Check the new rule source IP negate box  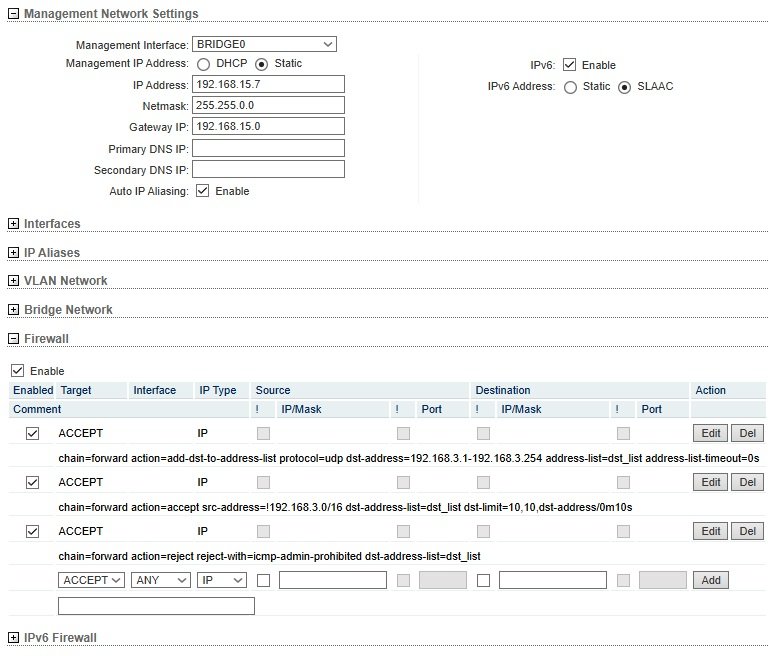[264, 581]
